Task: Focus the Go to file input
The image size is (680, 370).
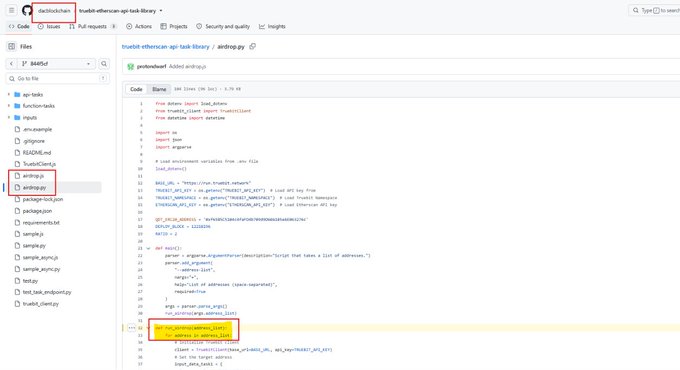Action: click(57, 79)
